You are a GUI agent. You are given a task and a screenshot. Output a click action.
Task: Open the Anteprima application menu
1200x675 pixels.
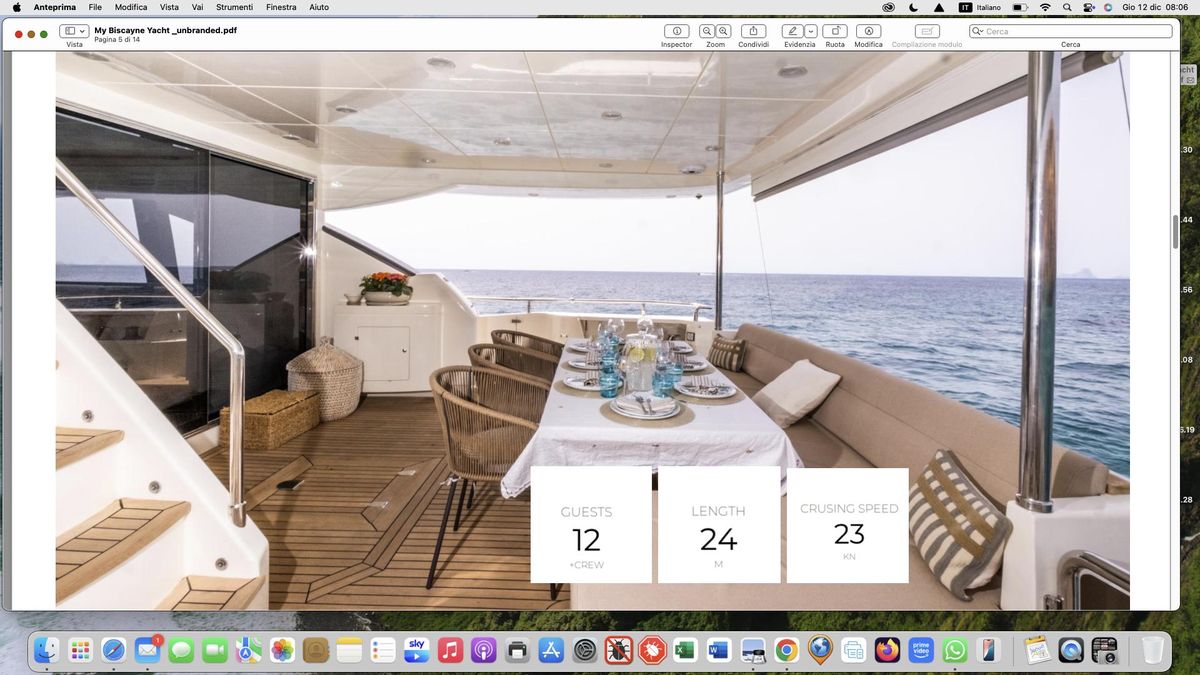(55, 7)
